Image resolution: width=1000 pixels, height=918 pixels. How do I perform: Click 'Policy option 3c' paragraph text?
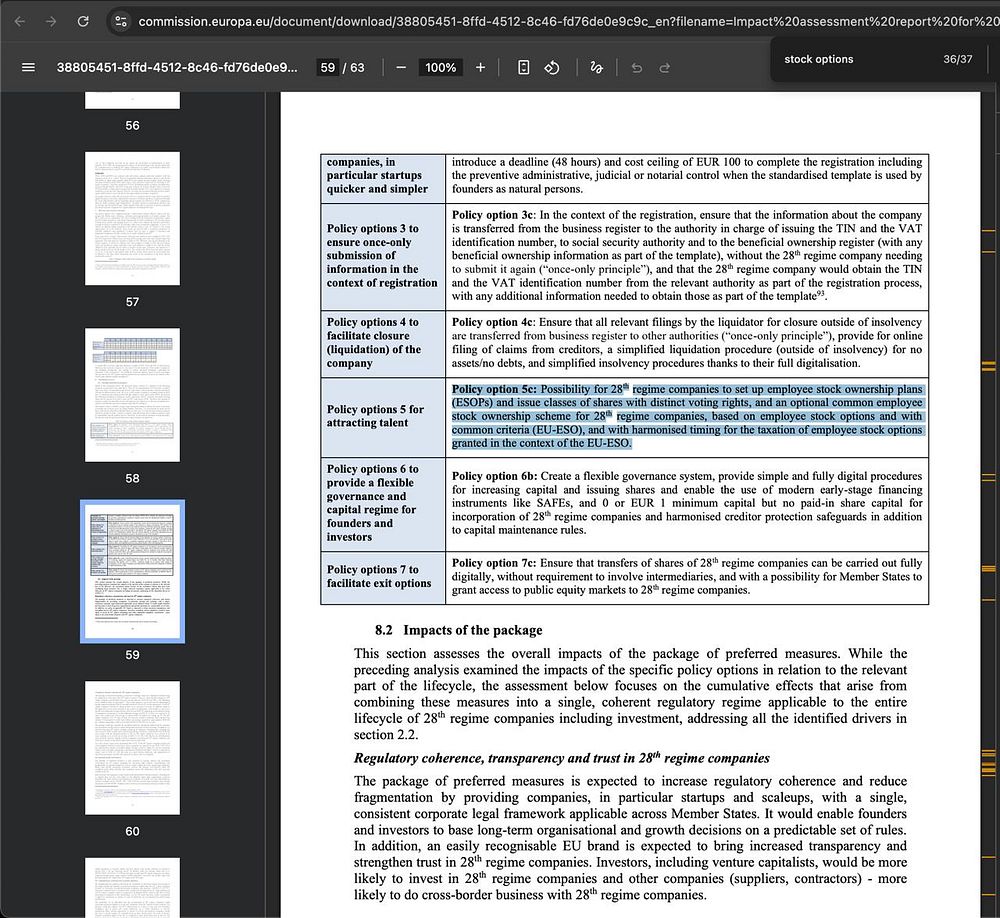point(687,255)
